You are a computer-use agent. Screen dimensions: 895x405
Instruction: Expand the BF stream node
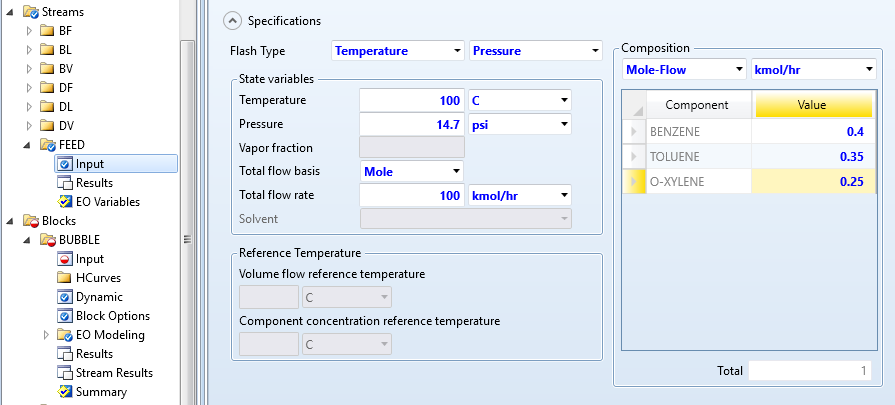pos(30,31)
